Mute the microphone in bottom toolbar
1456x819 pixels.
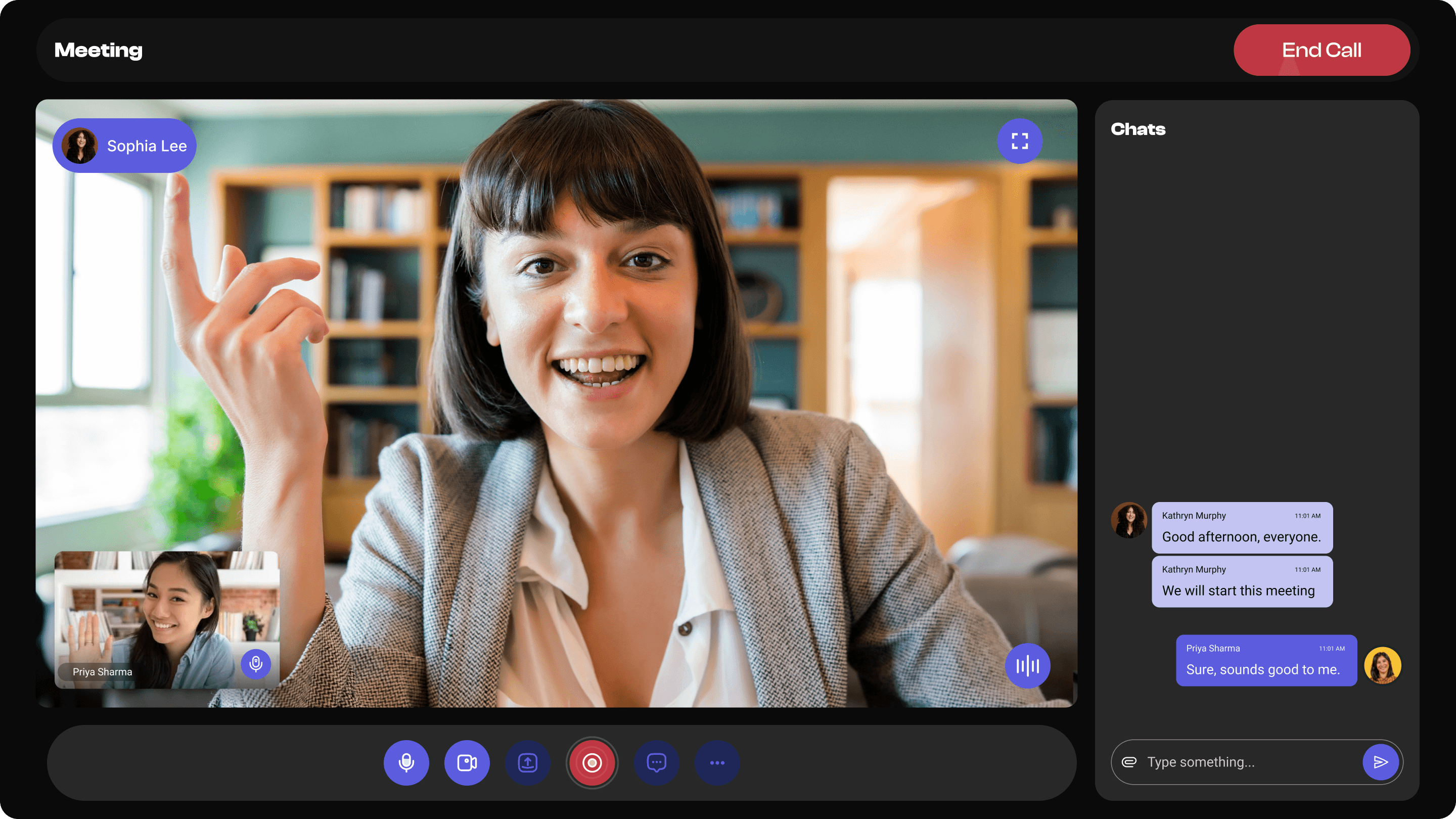point(406,762)
